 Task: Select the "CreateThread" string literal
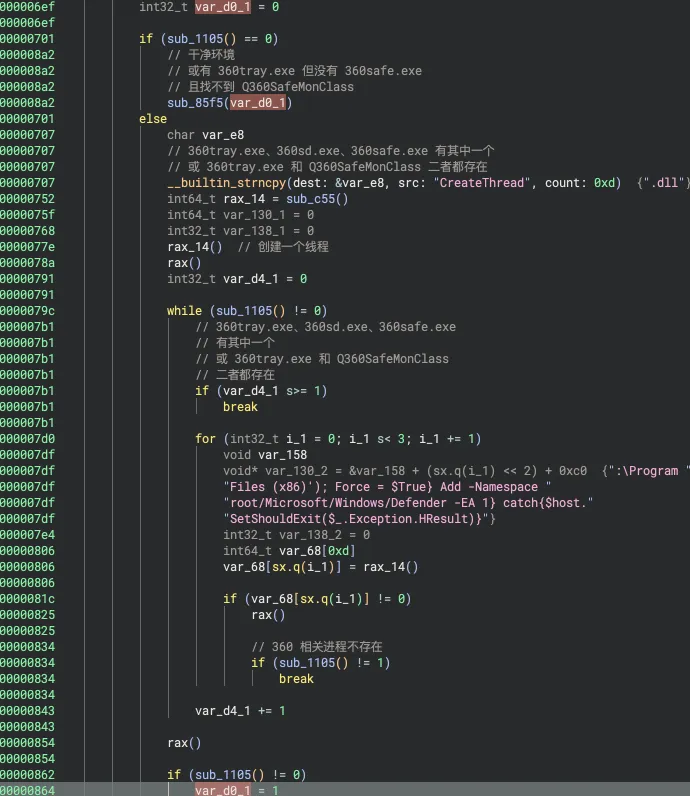click(x=482, y=183)
